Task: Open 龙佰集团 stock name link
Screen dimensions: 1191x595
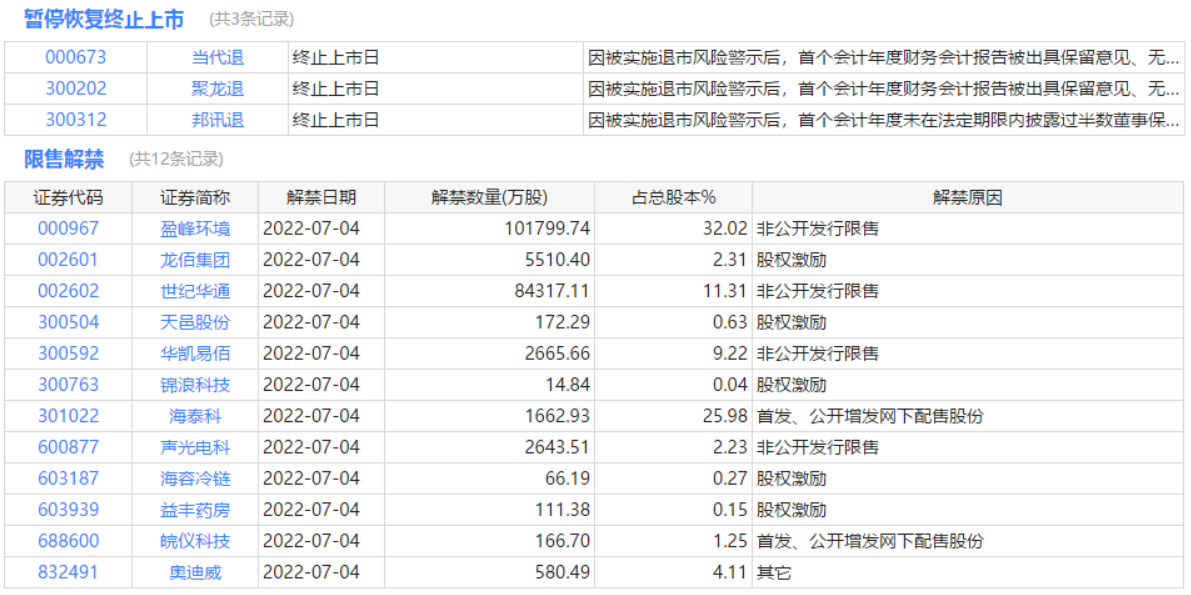Action: 195,260
